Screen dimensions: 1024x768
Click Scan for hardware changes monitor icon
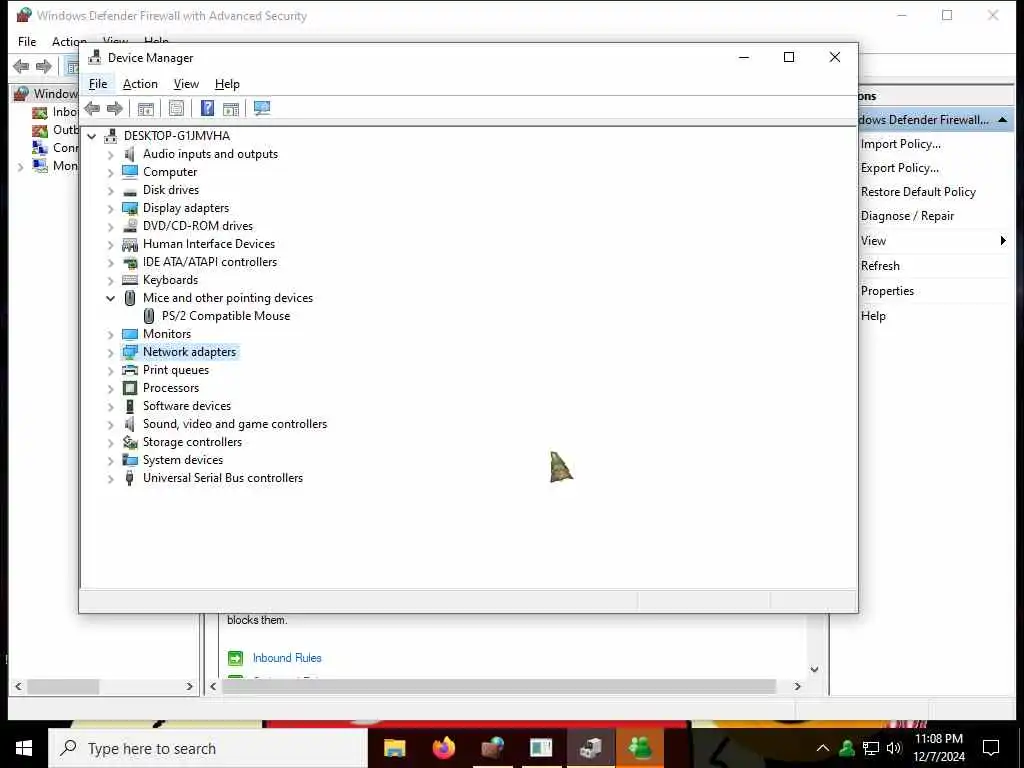[x=262, y=108]
